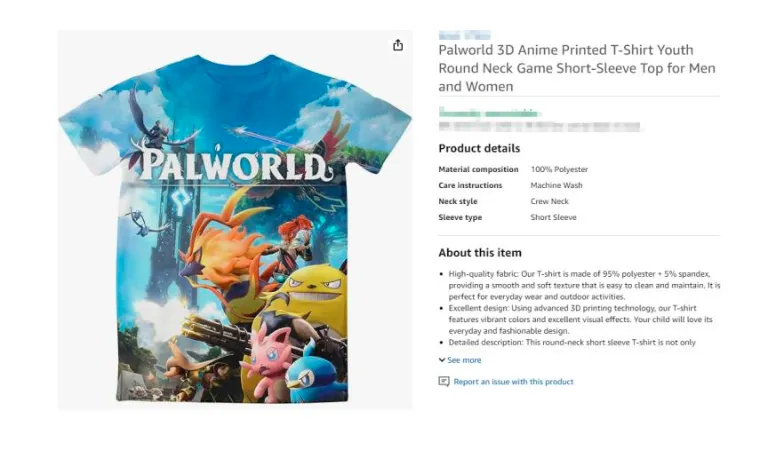Click the share icon above the shirt image
This screenshot has width=782, height=473.
click(x=398, y=45)
